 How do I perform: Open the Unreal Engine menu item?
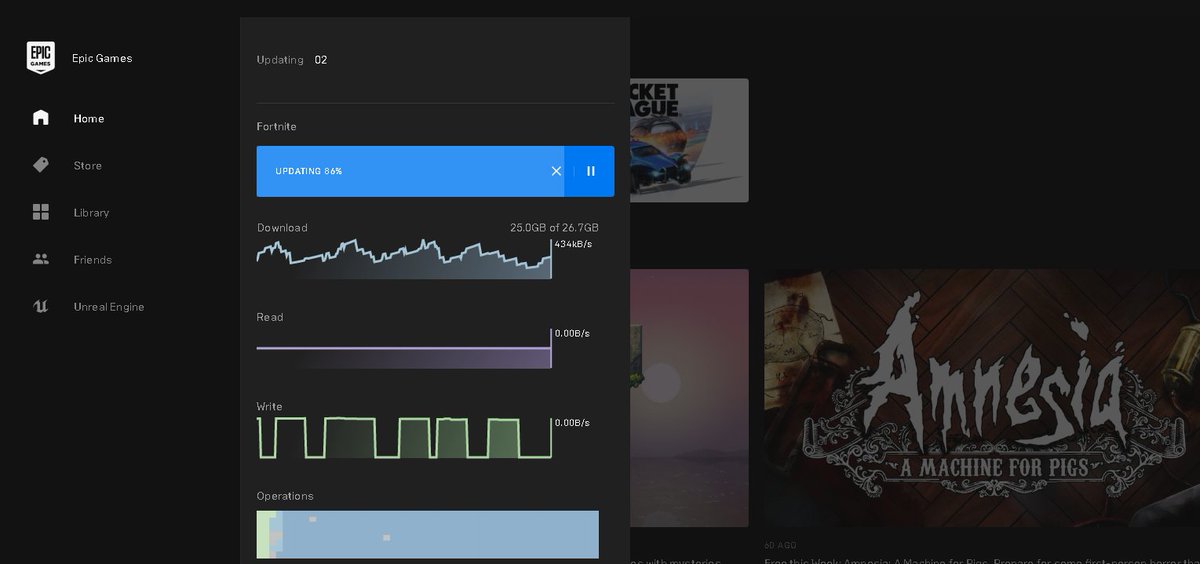109,306
